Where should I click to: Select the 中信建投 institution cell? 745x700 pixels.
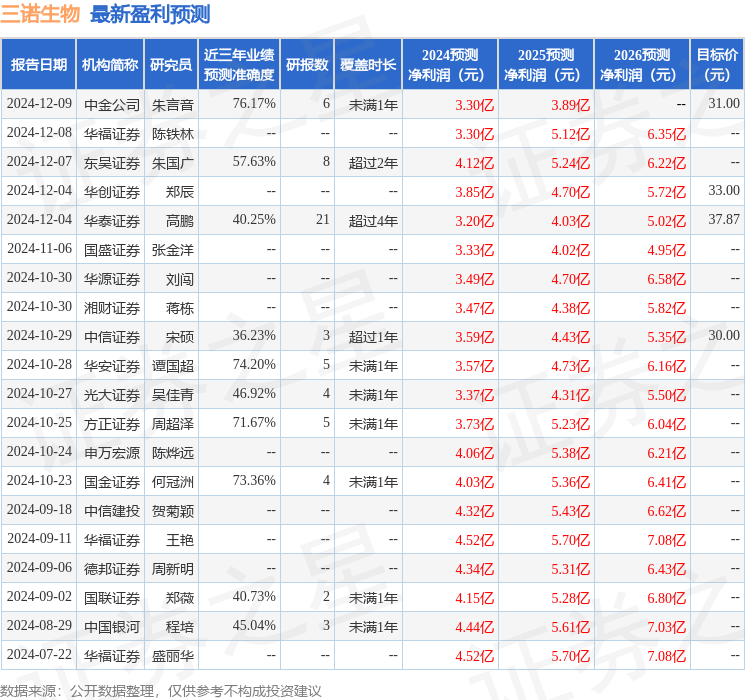[112, 510]
